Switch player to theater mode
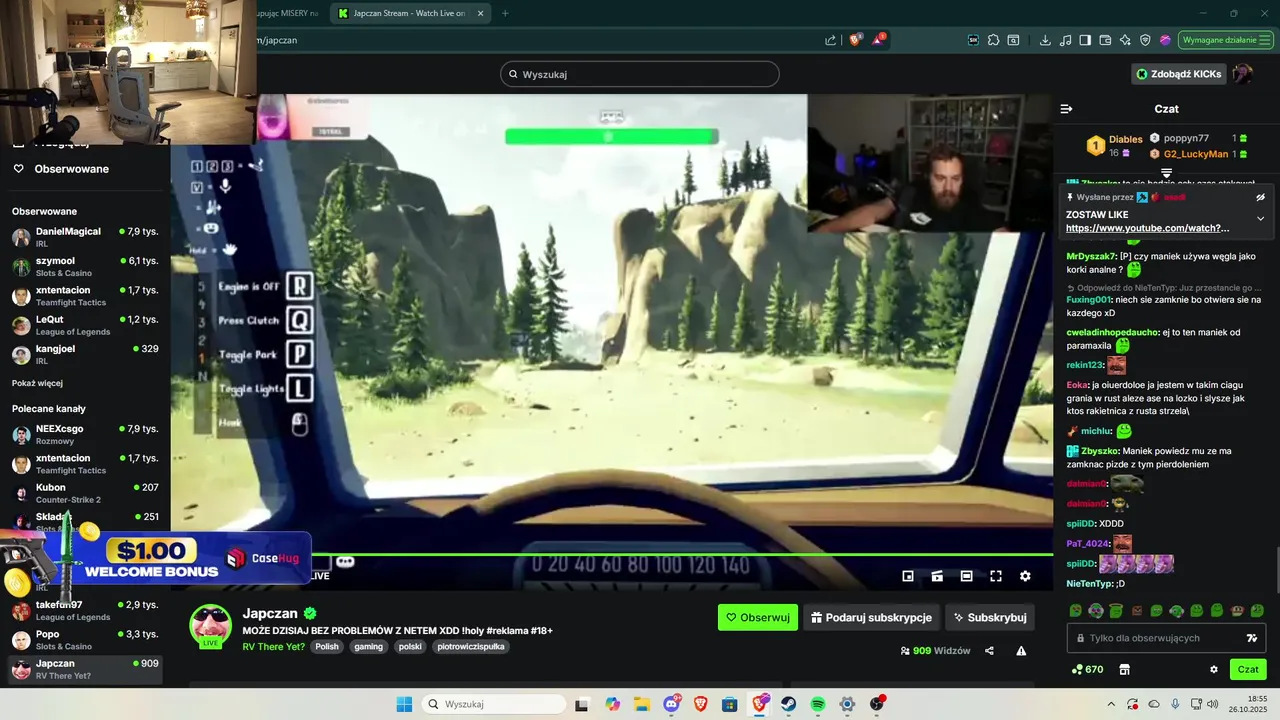The image size is (1280, 720). click(x=966, y=576)
